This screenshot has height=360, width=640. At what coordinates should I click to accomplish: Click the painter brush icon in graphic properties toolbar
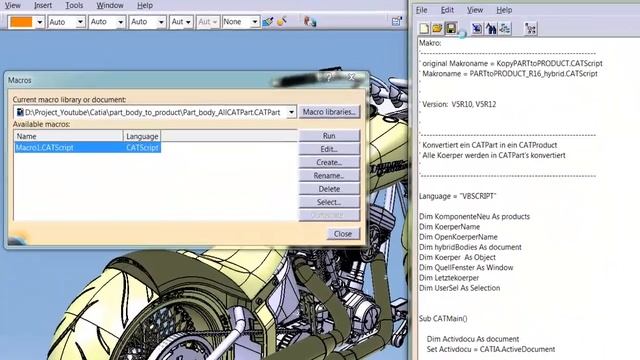point(268,22)
